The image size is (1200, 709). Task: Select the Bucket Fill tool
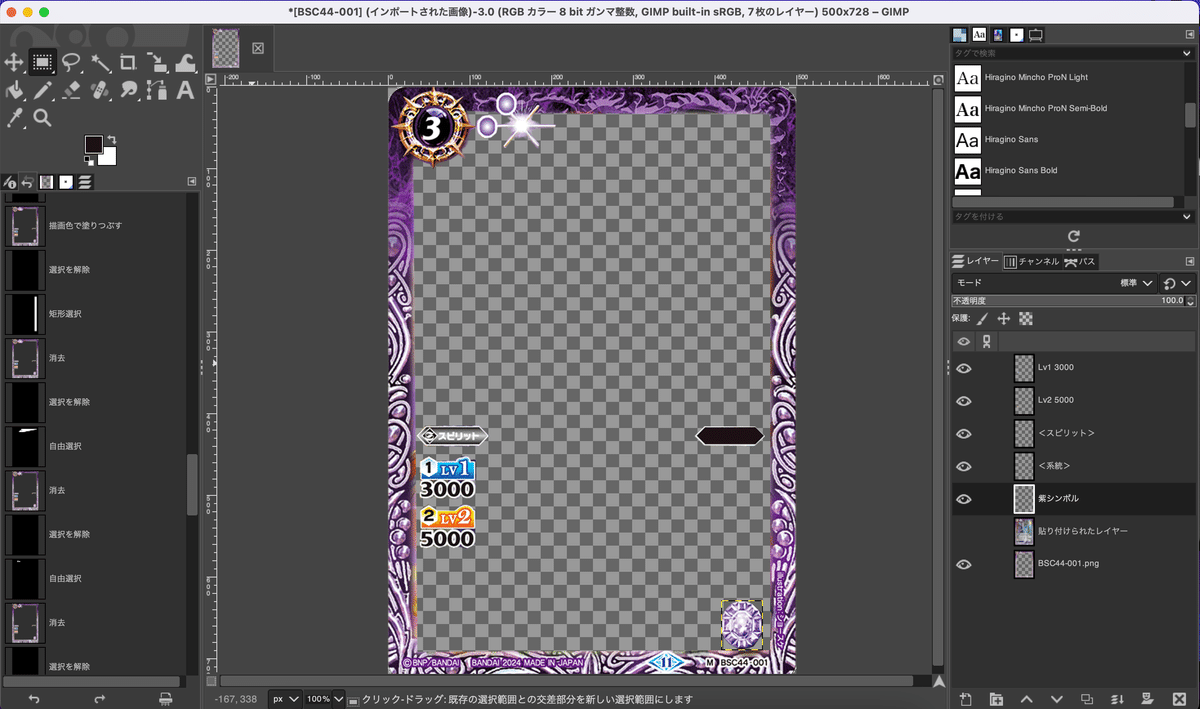coord(14,90)
